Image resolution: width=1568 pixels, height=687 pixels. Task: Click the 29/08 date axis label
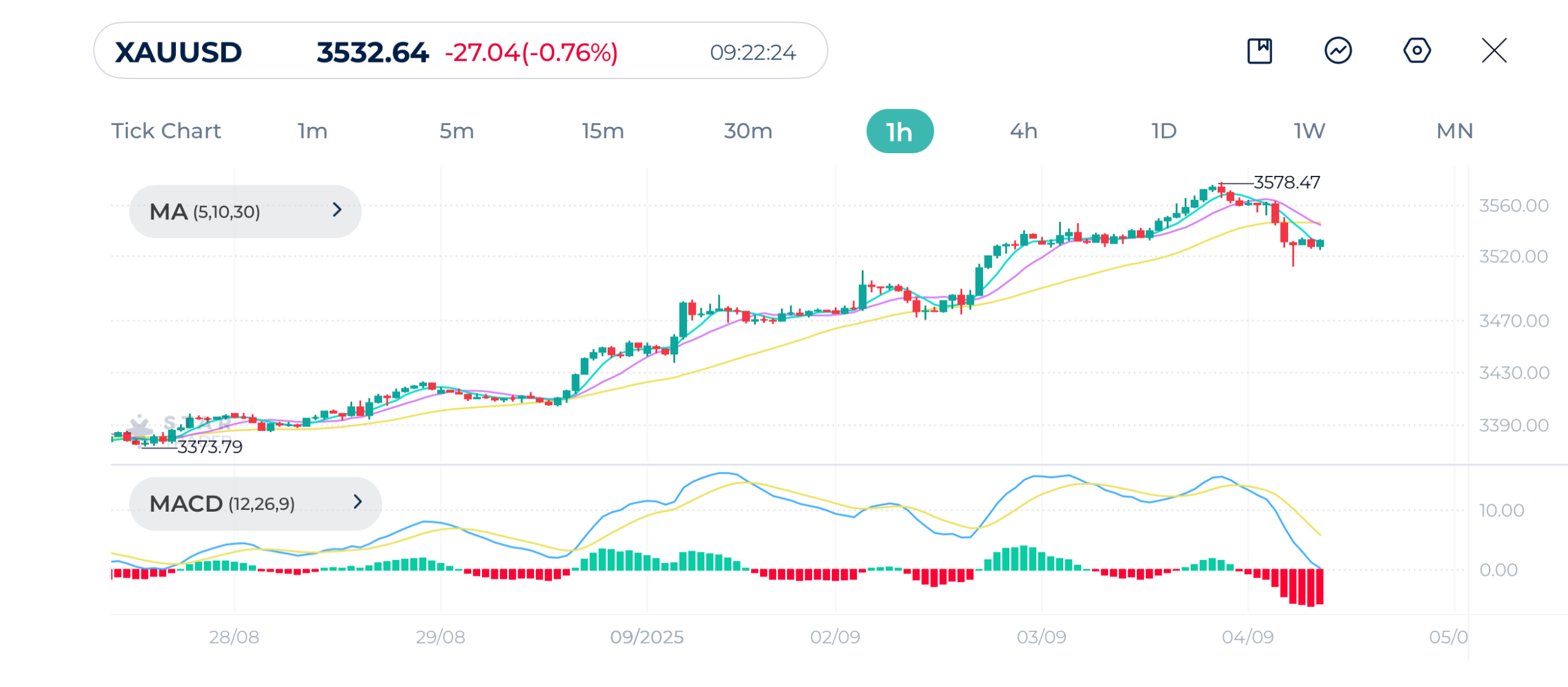point(440,637)
